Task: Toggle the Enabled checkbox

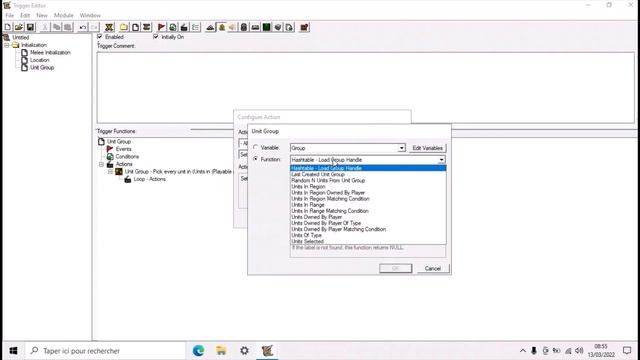Action: pos(100,37)
